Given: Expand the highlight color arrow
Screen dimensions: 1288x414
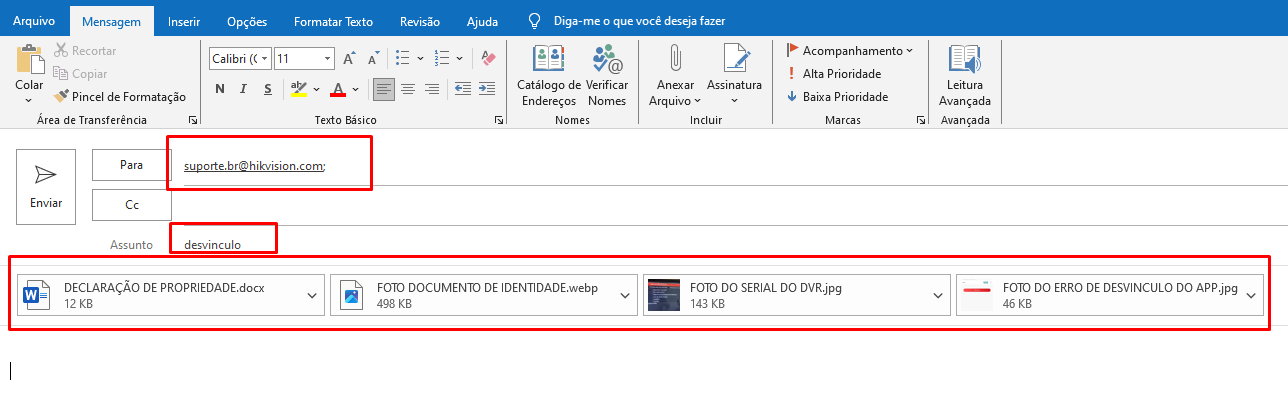Looking at the screenshot, I should click(316, 90).
